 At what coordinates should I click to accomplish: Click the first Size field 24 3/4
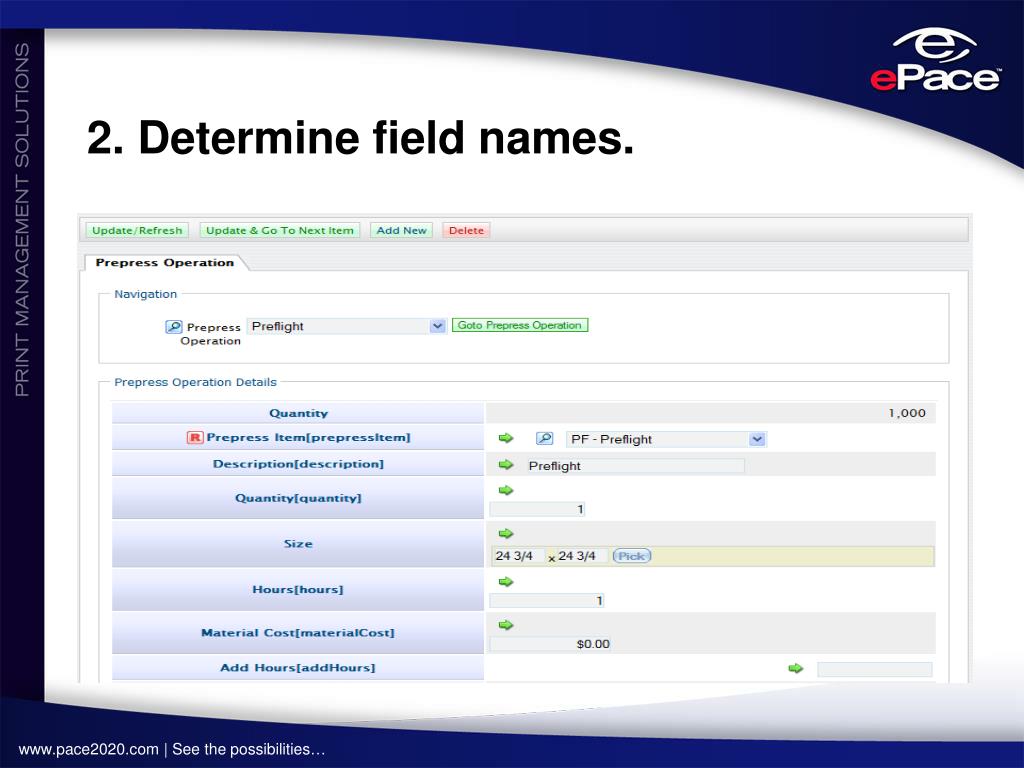pos(518,556)
